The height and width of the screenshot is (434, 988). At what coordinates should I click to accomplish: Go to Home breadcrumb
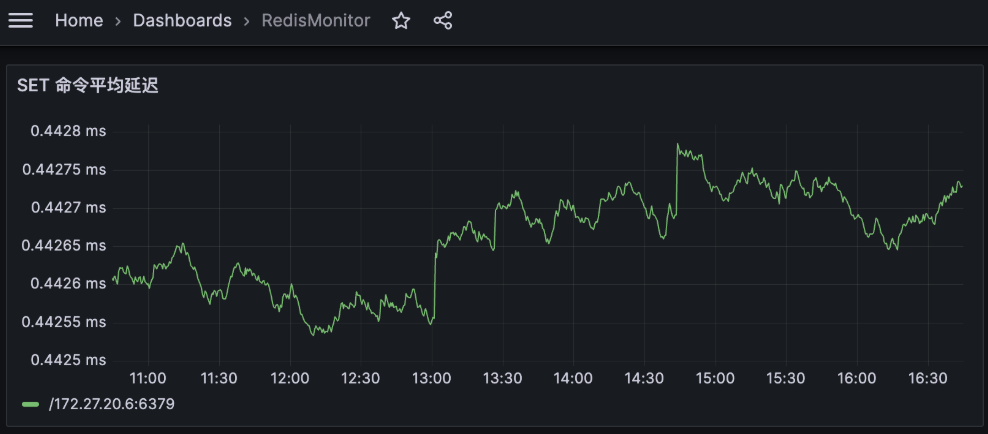pos(79,21)
